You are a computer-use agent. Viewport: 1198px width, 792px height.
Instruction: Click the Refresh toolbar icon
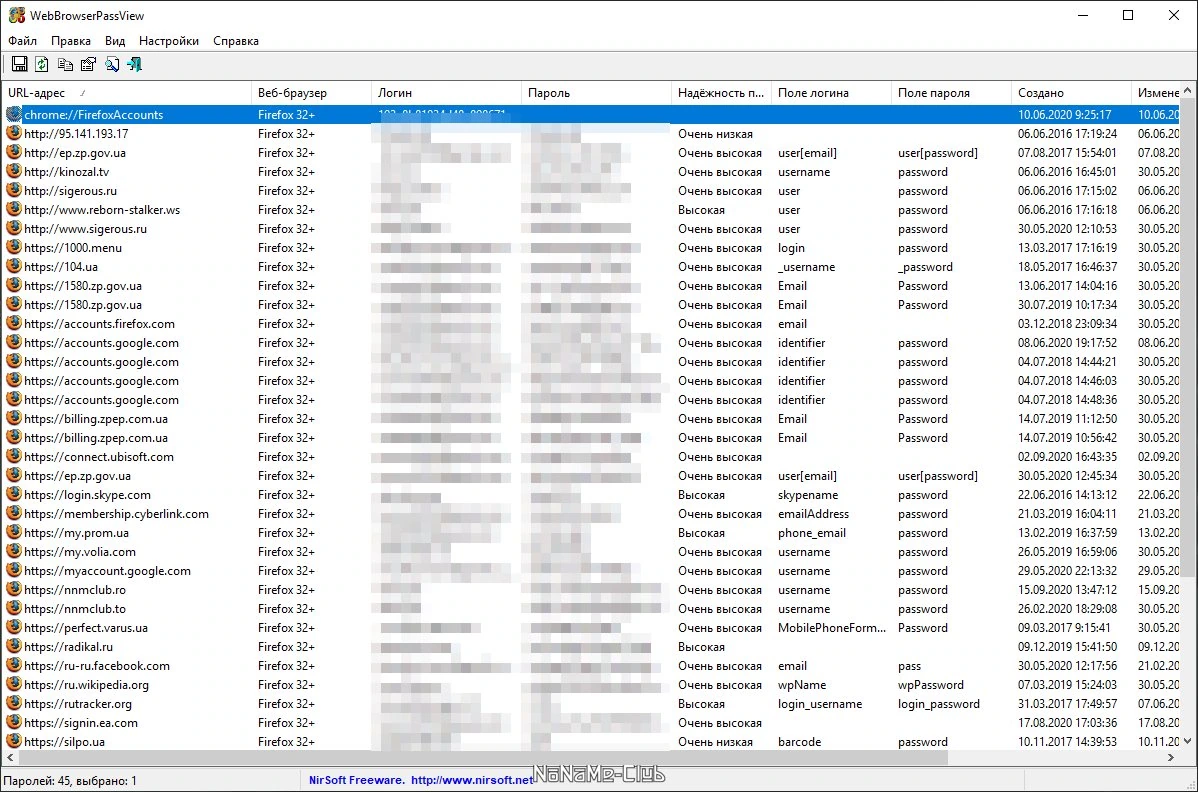(42, 64)
